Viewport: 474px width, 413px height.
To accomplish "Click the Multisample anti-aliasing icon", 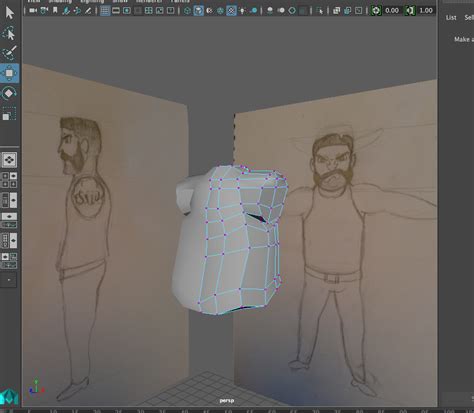I will (x=292, y=11).
